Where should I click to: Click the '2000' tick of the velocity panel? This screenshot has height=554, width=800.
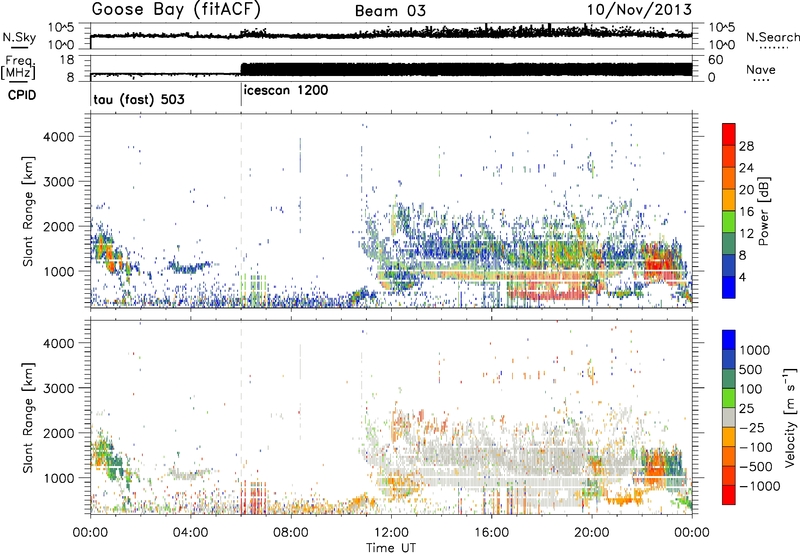(x=58, y=433)
